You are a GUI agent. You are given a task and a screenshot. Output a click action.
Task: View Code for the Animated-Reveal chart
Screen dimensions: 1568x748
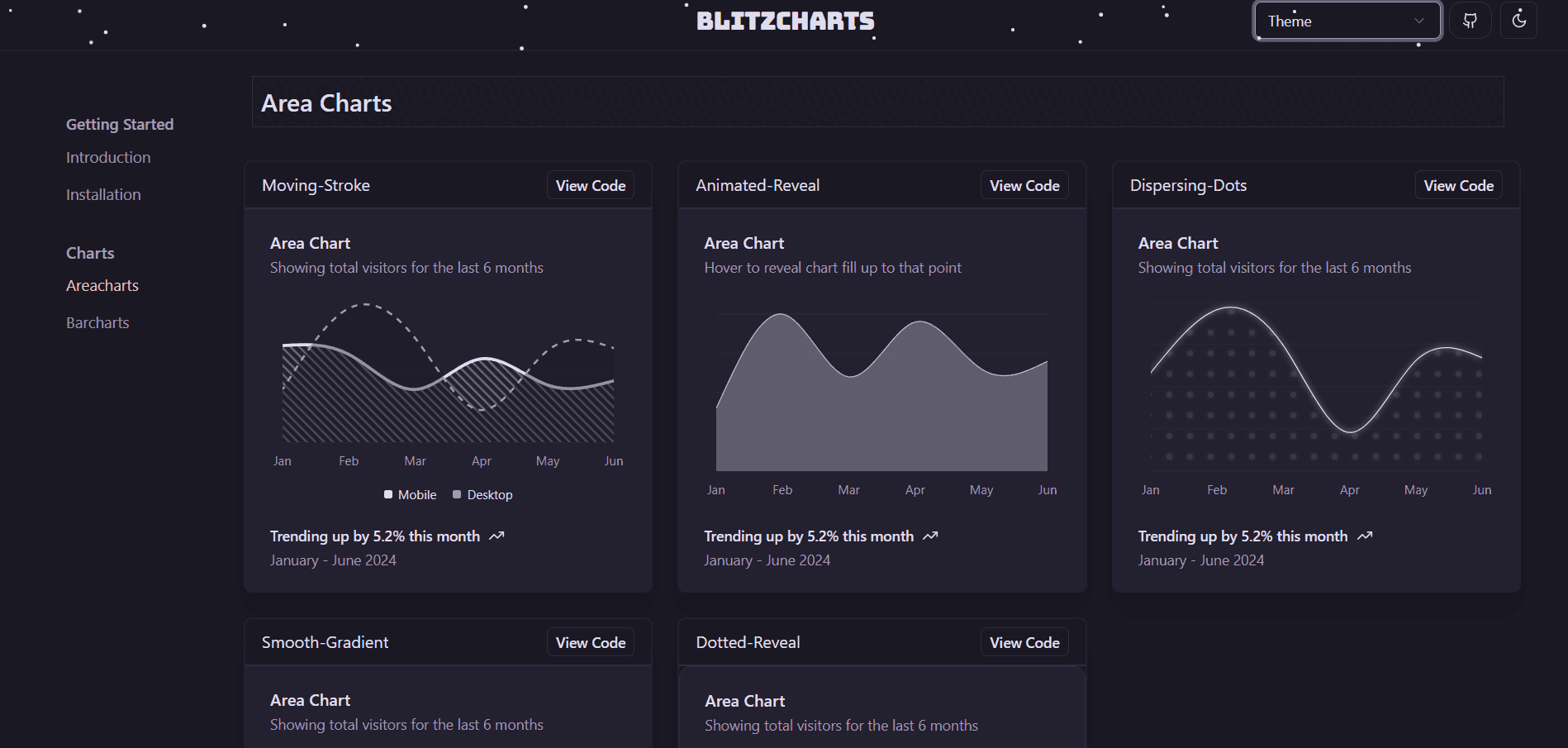tap(1024, 184)
